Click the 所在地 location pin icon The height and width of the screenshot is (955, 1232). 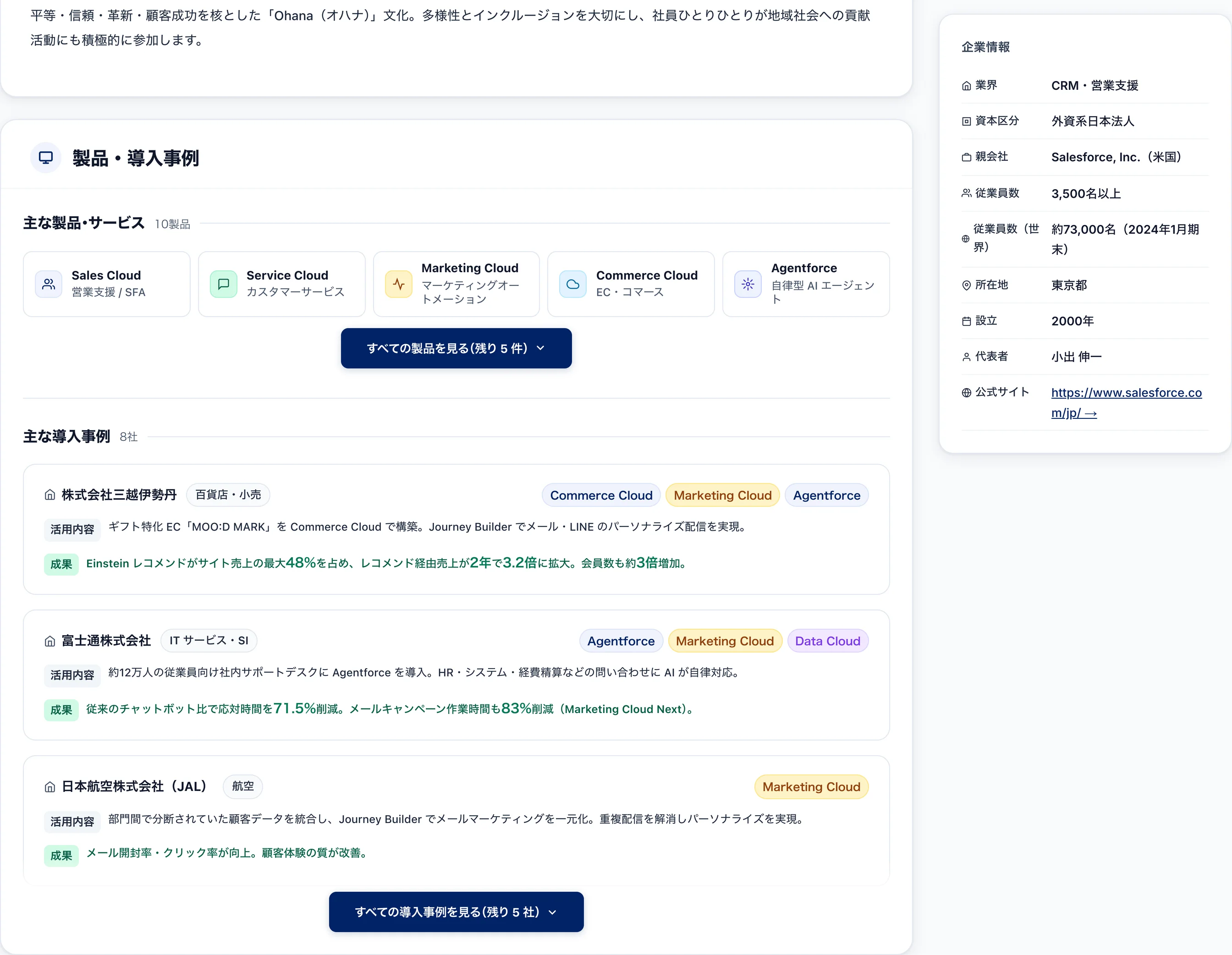pos(966,285)
